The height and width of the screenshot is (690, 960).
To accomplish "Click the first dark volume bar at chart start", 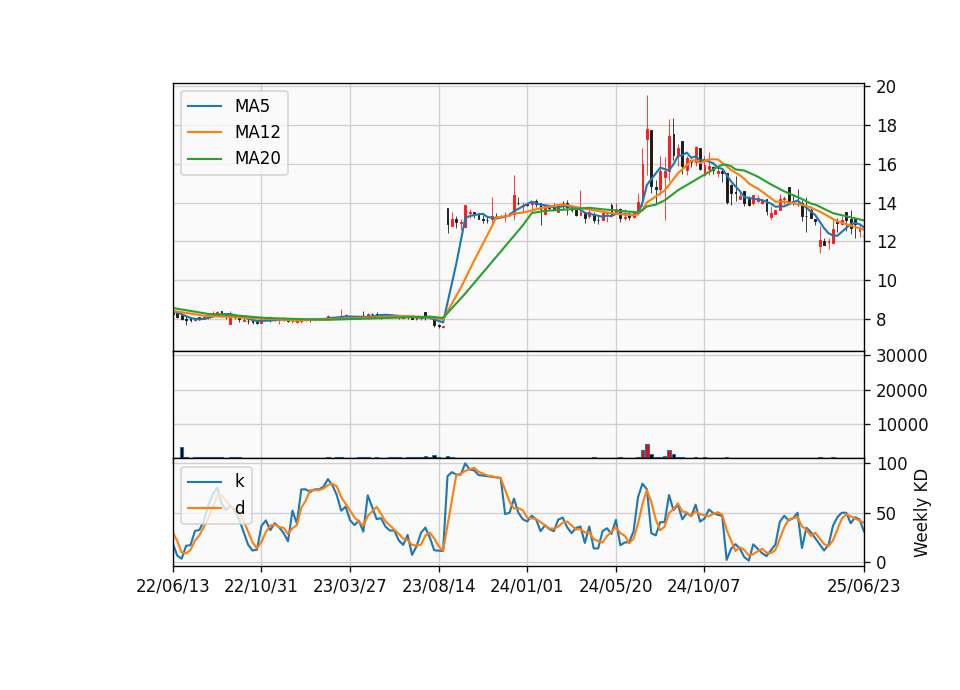I will point(182,452).
